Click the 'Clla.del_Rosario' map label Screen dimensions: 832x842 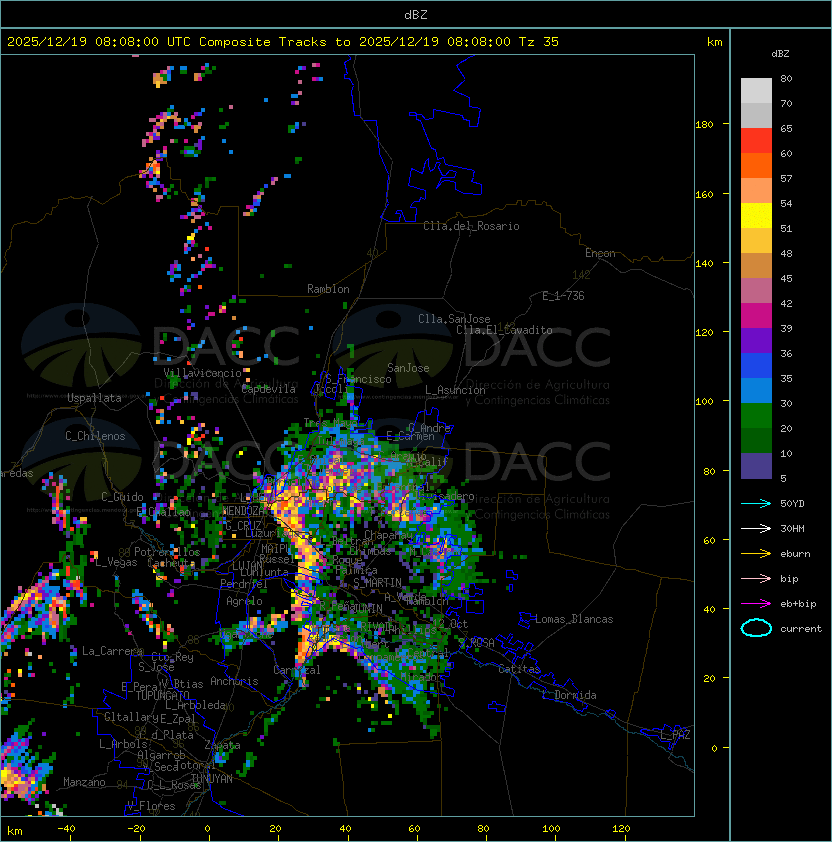click(x=471, y=226)
